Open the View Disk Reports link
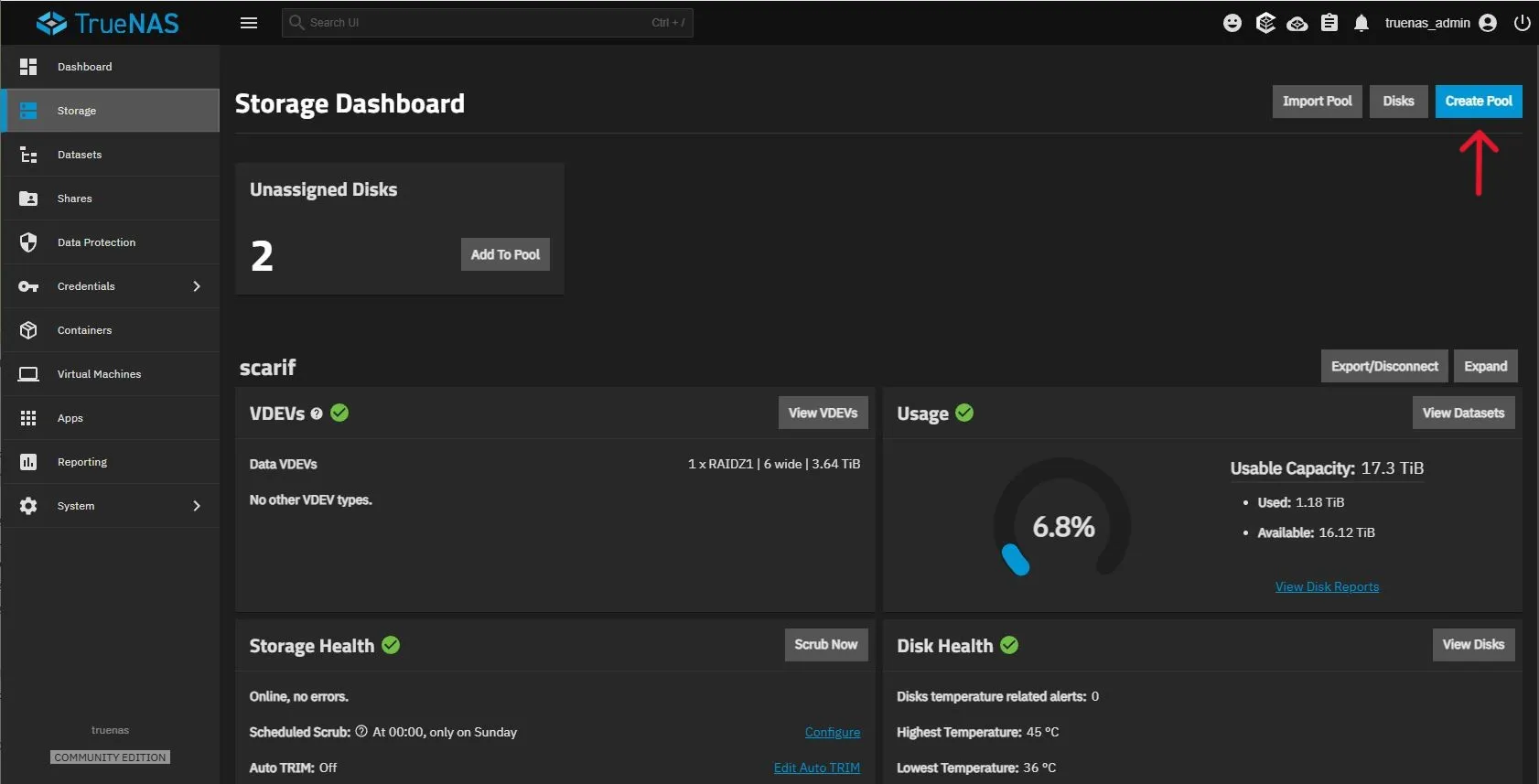Screen dimensions: 1539x784 [1327, 587]
